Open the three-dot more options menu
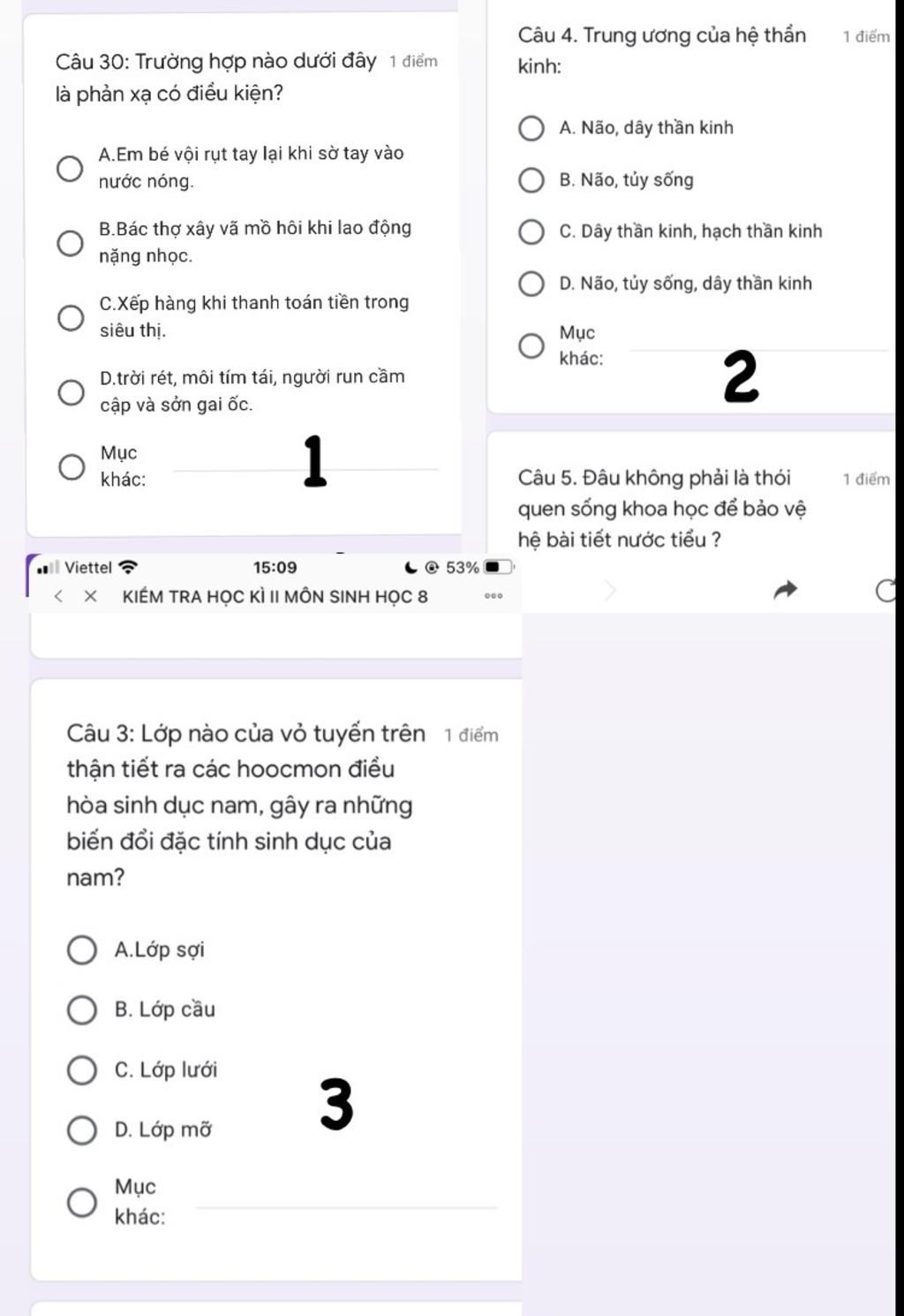 [493, 596]
